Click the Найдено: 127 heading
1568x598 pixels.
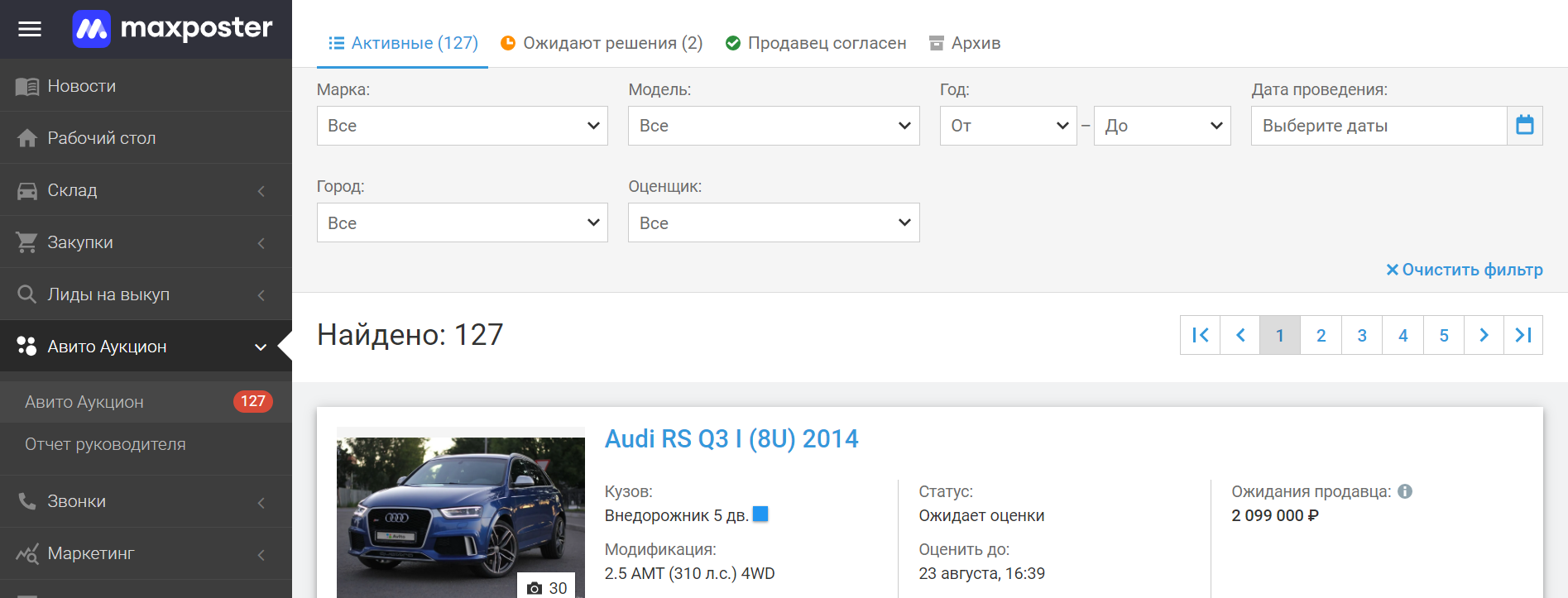pos(410,335)
